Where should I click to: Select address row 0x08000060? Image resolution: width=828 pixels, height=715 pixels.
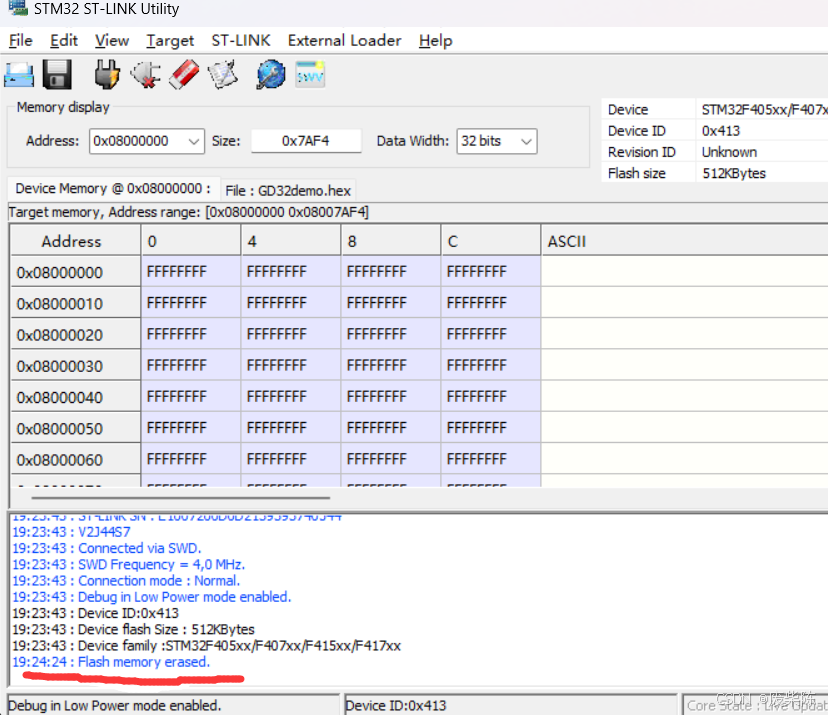click(x=75, y=459)
